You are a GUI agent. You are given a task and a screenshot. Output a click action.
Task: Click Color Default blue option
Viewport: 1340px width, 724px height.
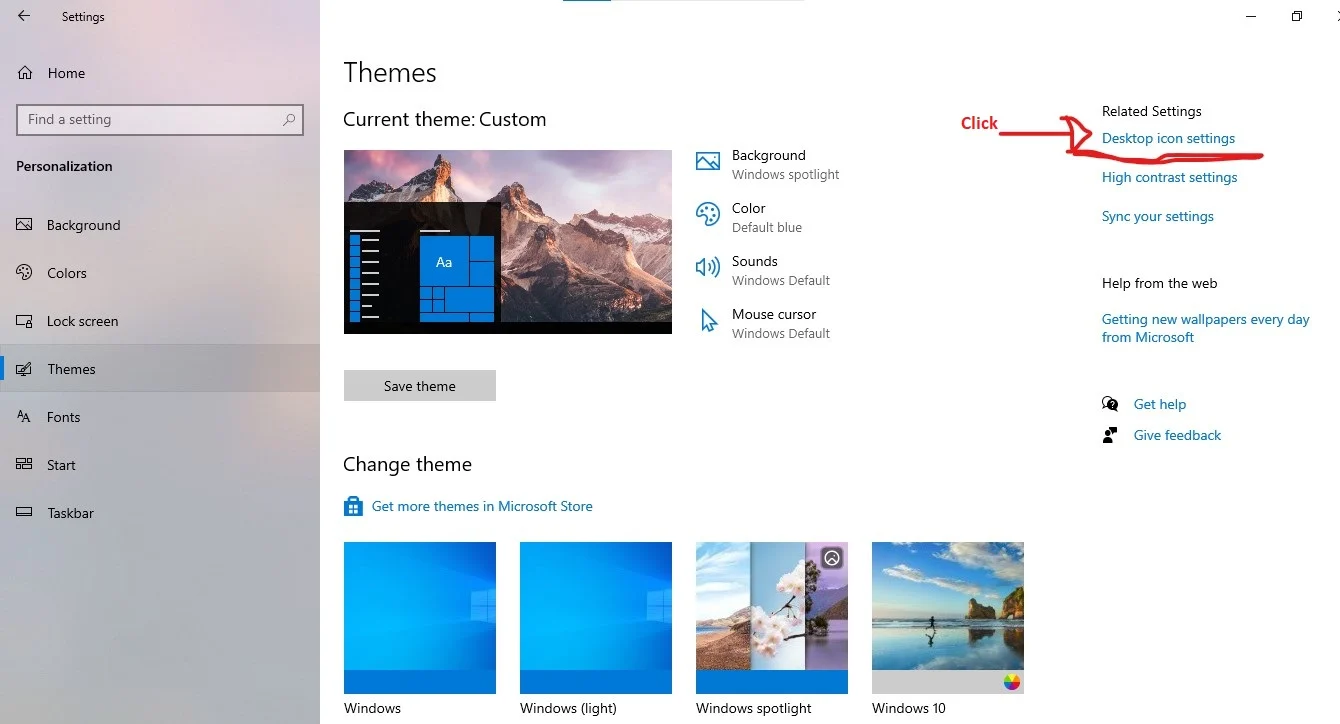tap(750, 217)
